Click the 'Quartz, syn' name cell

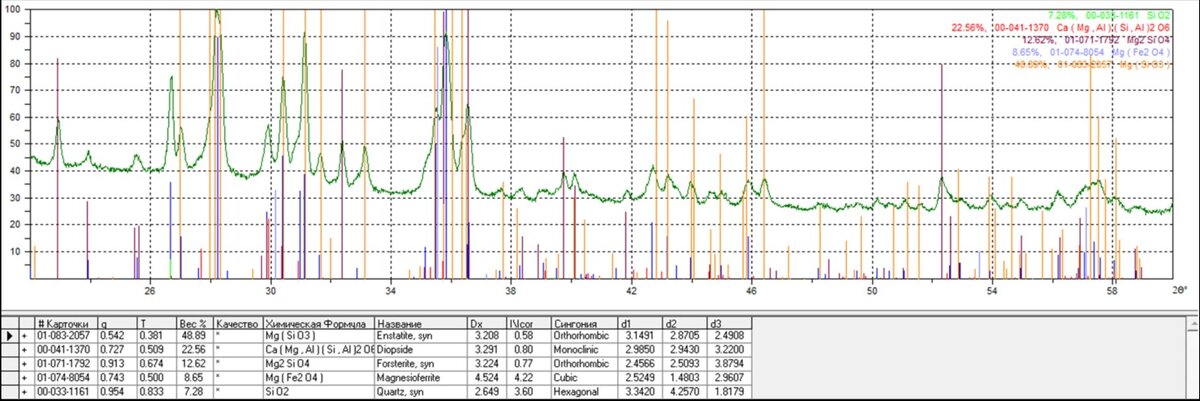click(x=421, y=391)
